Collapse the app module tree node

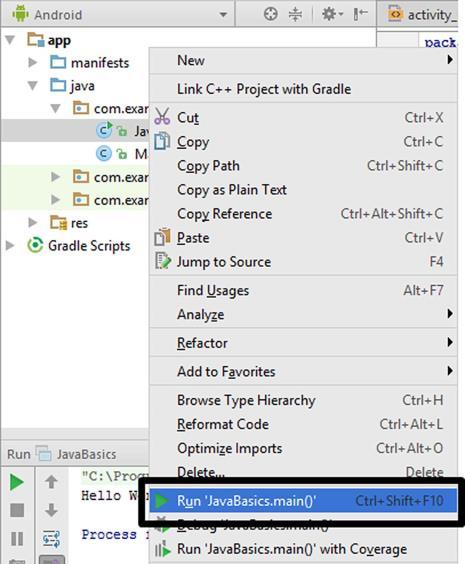[10, 40]
